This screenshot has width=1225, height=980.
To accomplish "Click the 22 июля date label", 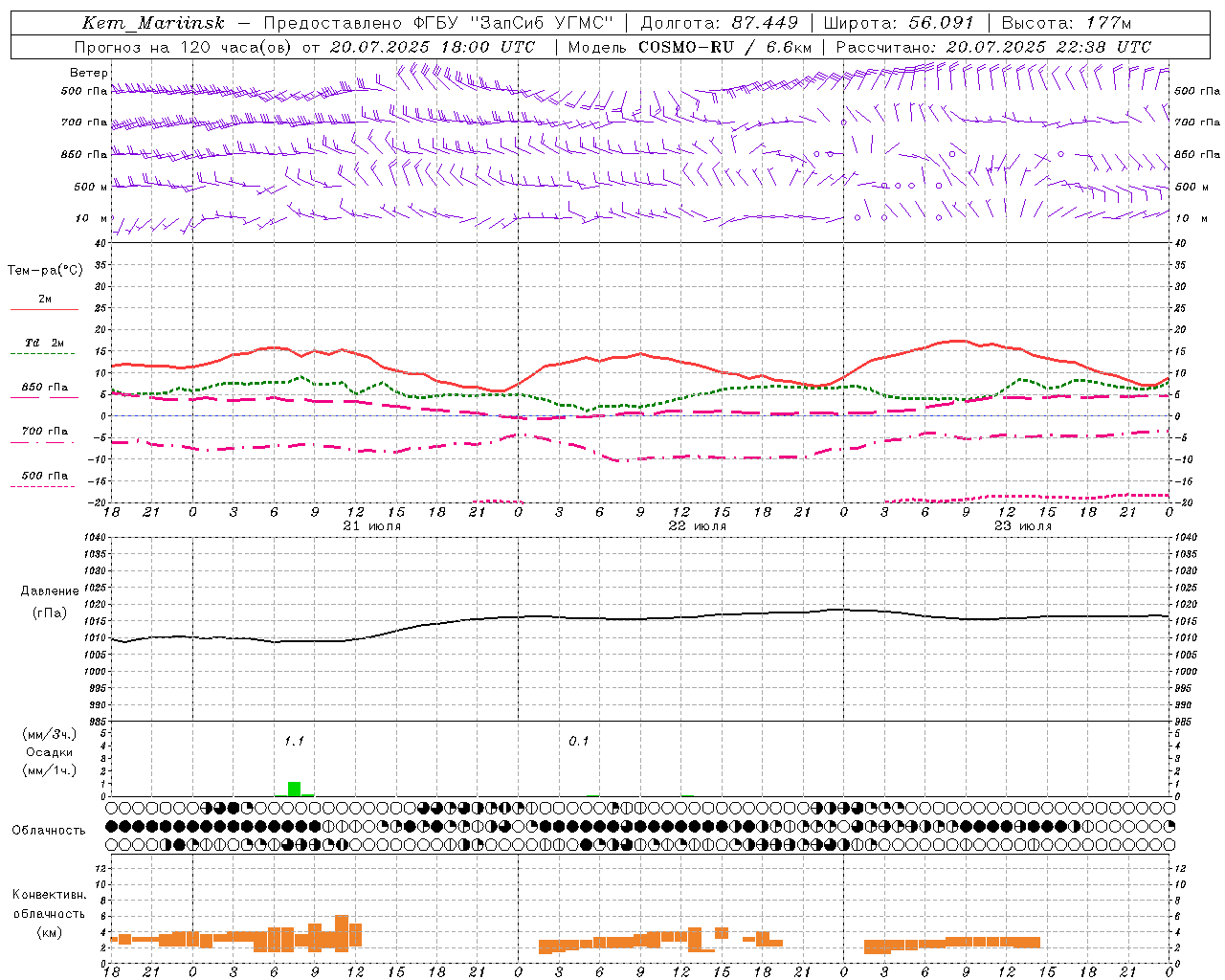I will click(x=697, y=526).
